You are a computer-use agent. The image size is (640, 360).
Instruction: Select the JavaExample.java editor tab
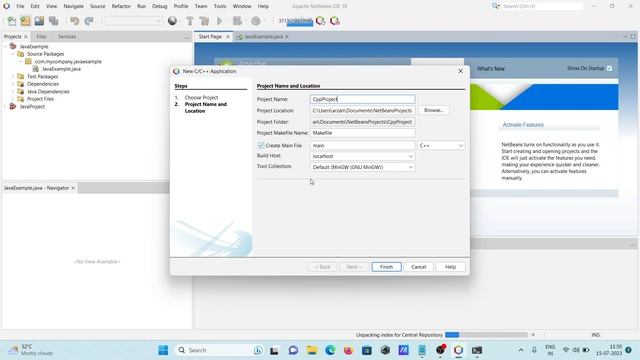[263, 36]
